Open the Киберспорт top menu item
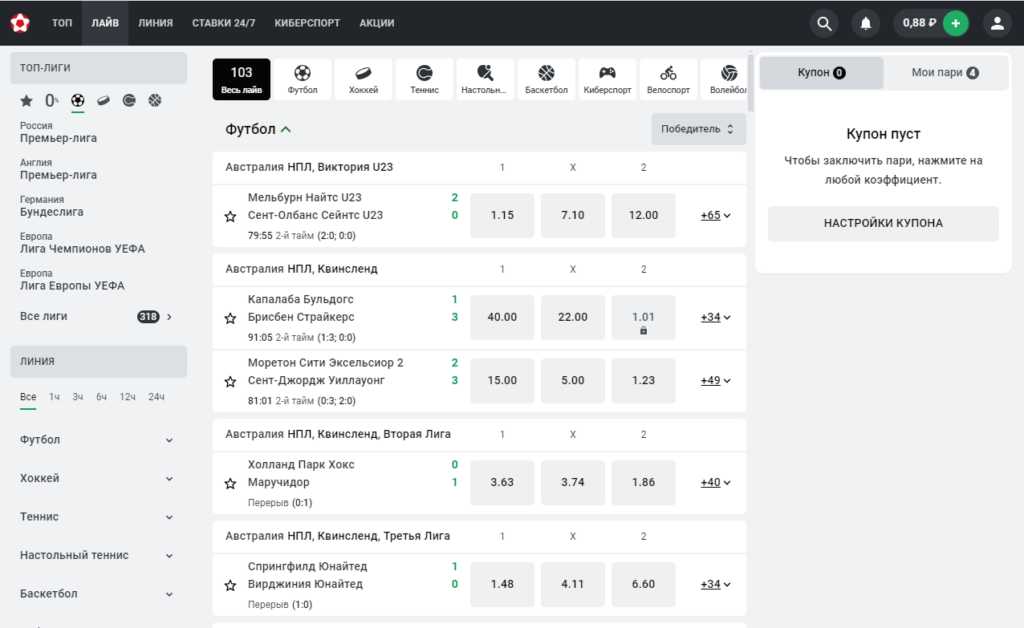Viewport: 1024px width, 628px height. [x=307, y=23]
